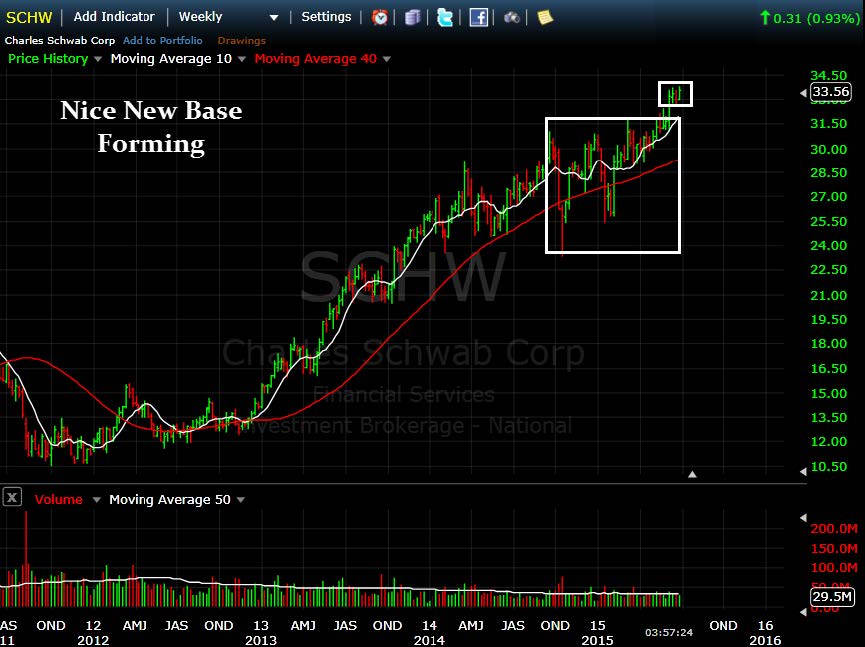Click the 200.0M volume axis label
This screenshot has height=647, width=865.
coord(834,528)
